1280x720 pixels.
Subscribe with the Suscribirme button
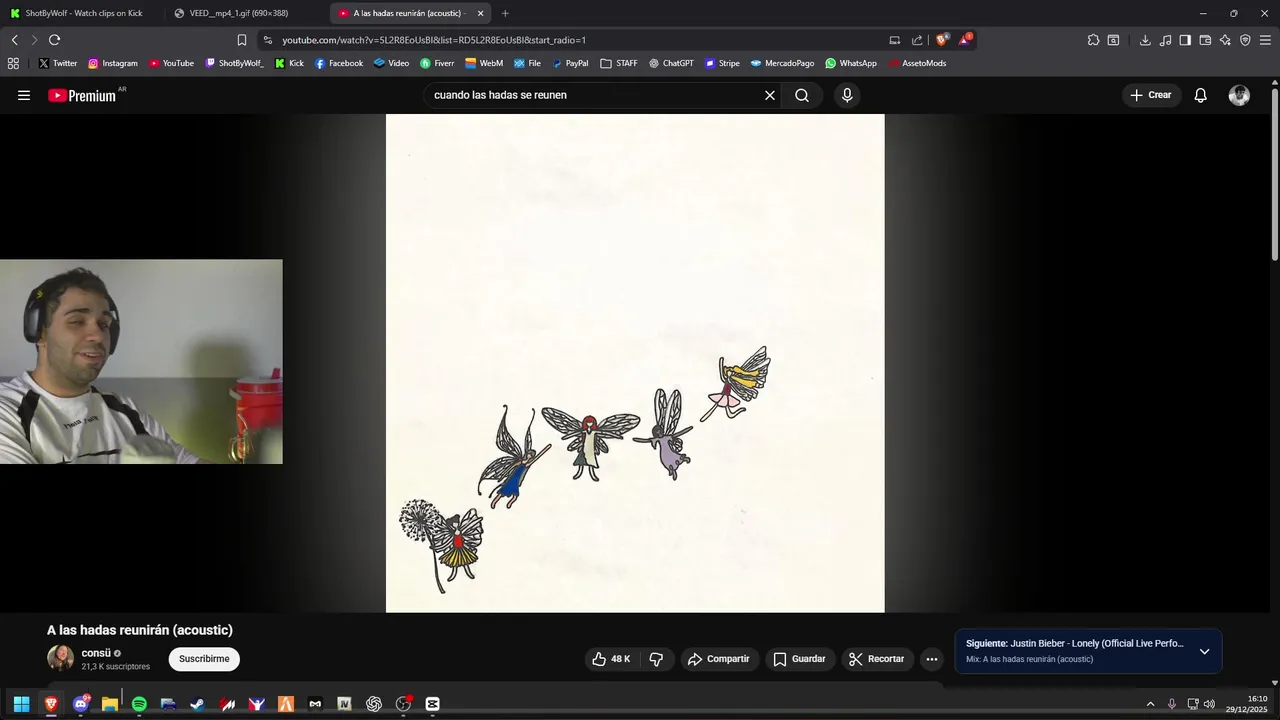pos(204,659)
